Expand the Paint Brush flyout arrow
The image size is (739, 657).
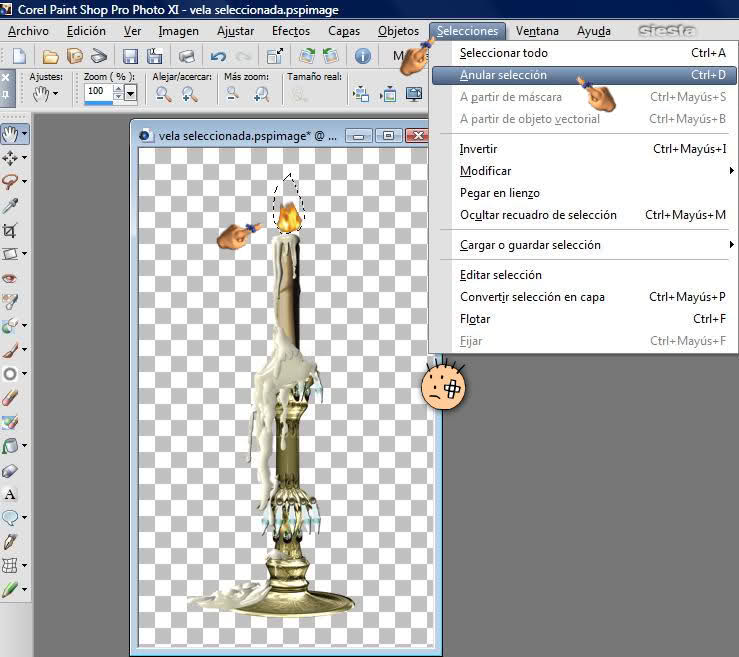(x=25, y=349)
